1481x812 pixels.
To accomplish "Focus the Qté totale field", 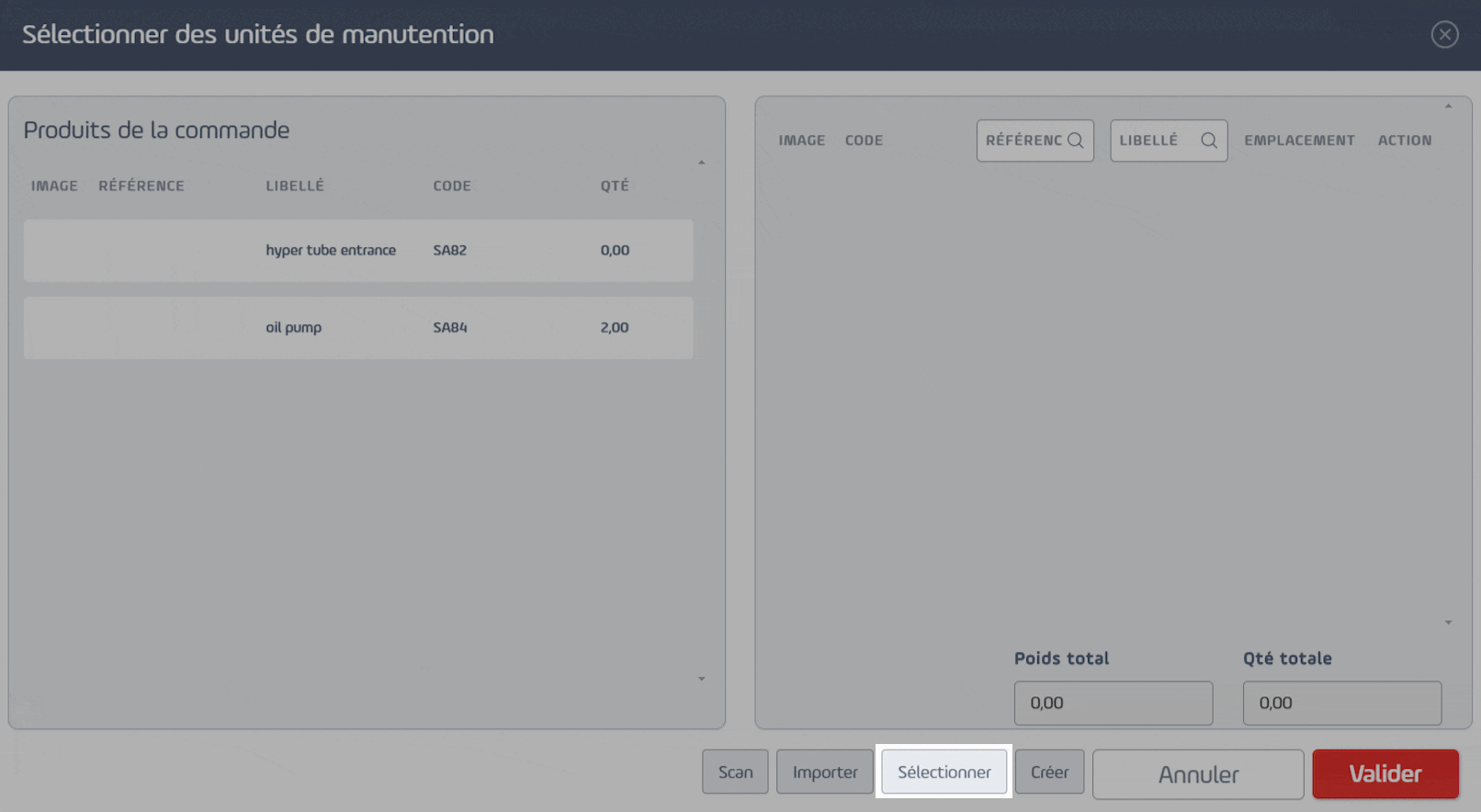I will tap(1342, 703).
